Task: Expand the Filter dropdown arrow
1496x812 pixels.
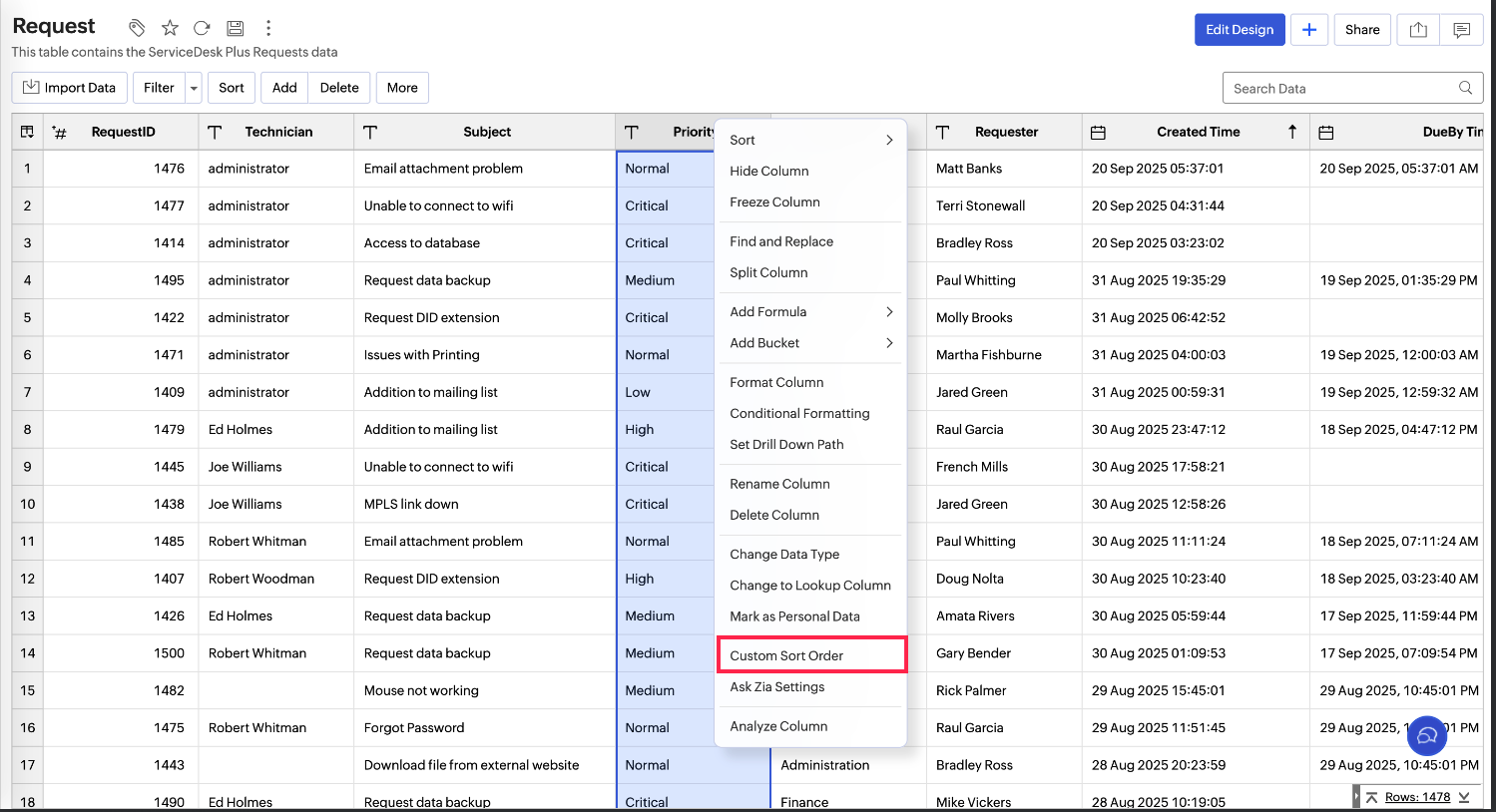Action: [194, 88]
